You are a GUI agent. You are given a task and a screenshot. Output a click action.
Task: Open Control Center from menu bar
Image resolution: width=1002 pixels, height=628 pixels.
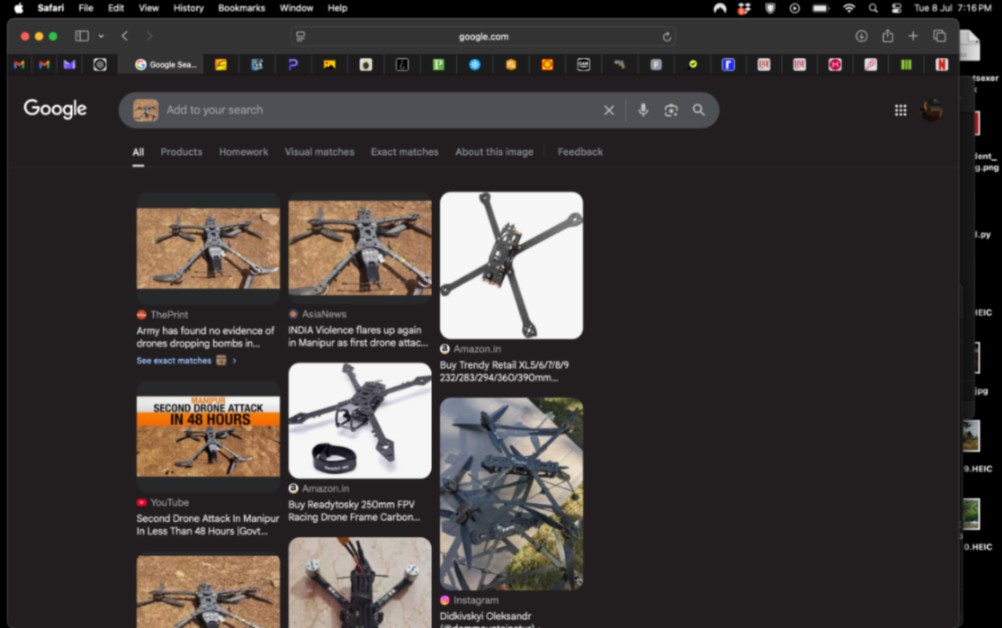(x=897, y=8)
